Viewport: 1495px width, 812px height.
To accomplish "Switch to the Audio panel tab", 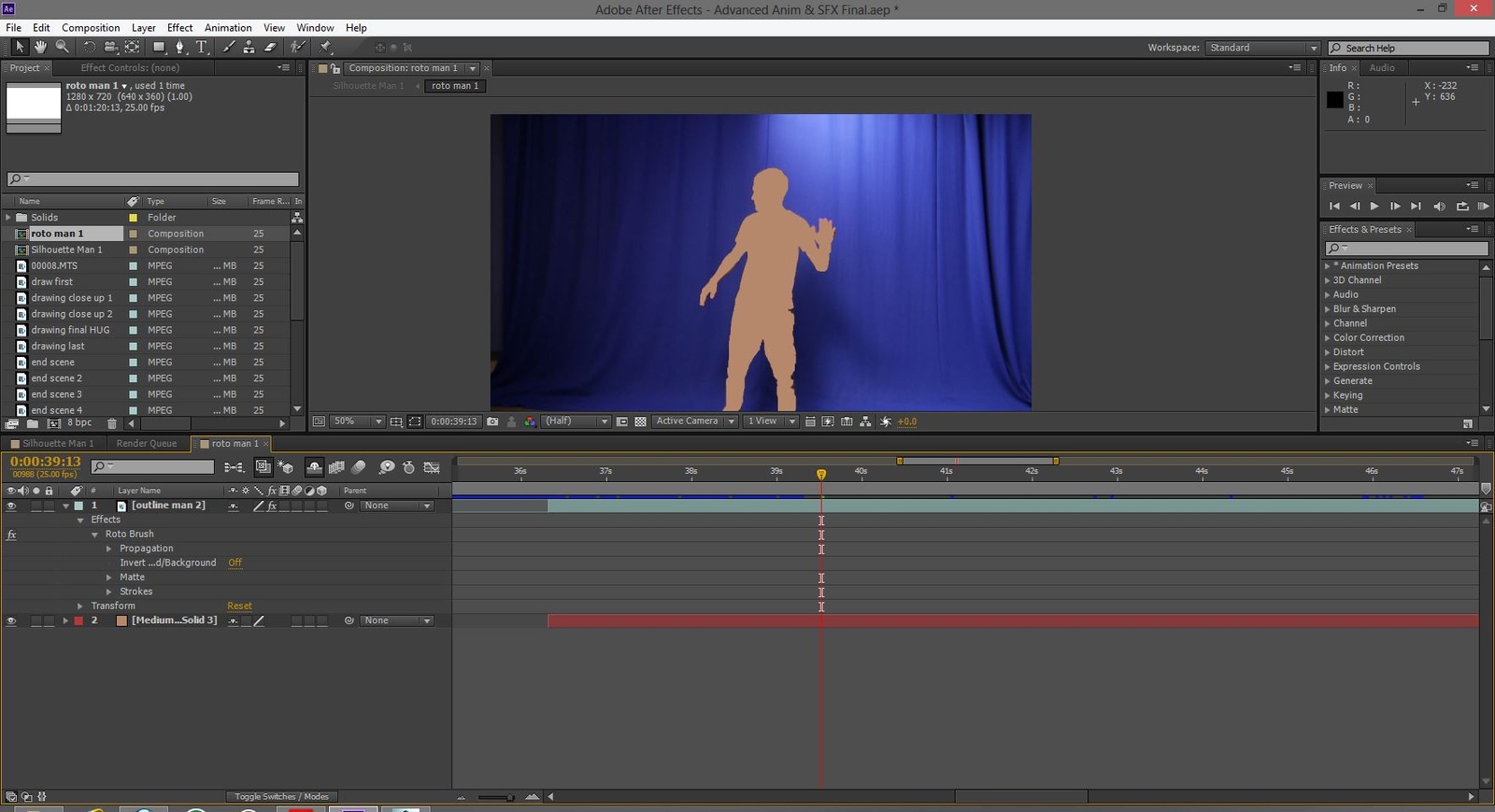I will click(1382, 68).
